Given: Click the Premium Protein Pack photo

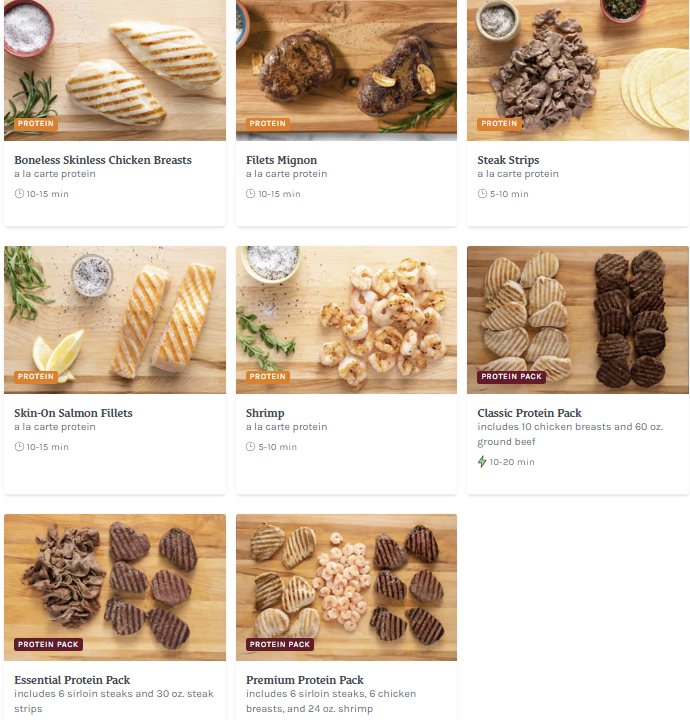Looking at the screenshot, I should click(346, 587).
